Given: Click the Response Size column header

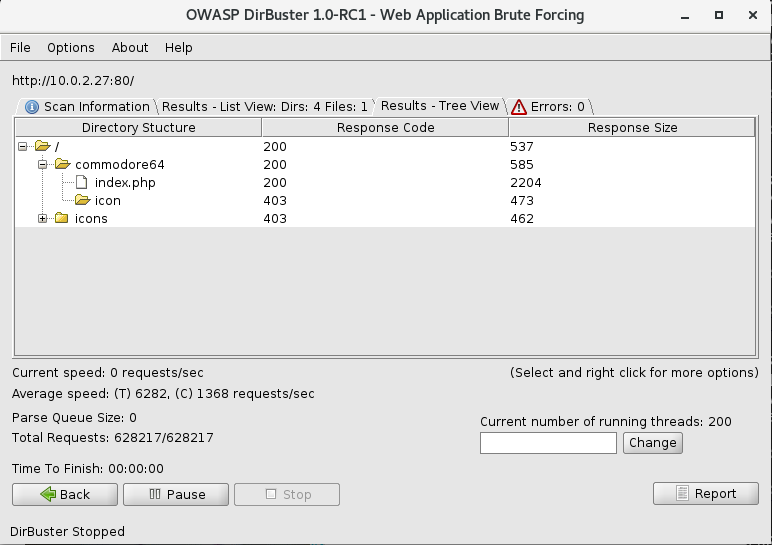Looking at the screenshot, I should pos(632,128).
